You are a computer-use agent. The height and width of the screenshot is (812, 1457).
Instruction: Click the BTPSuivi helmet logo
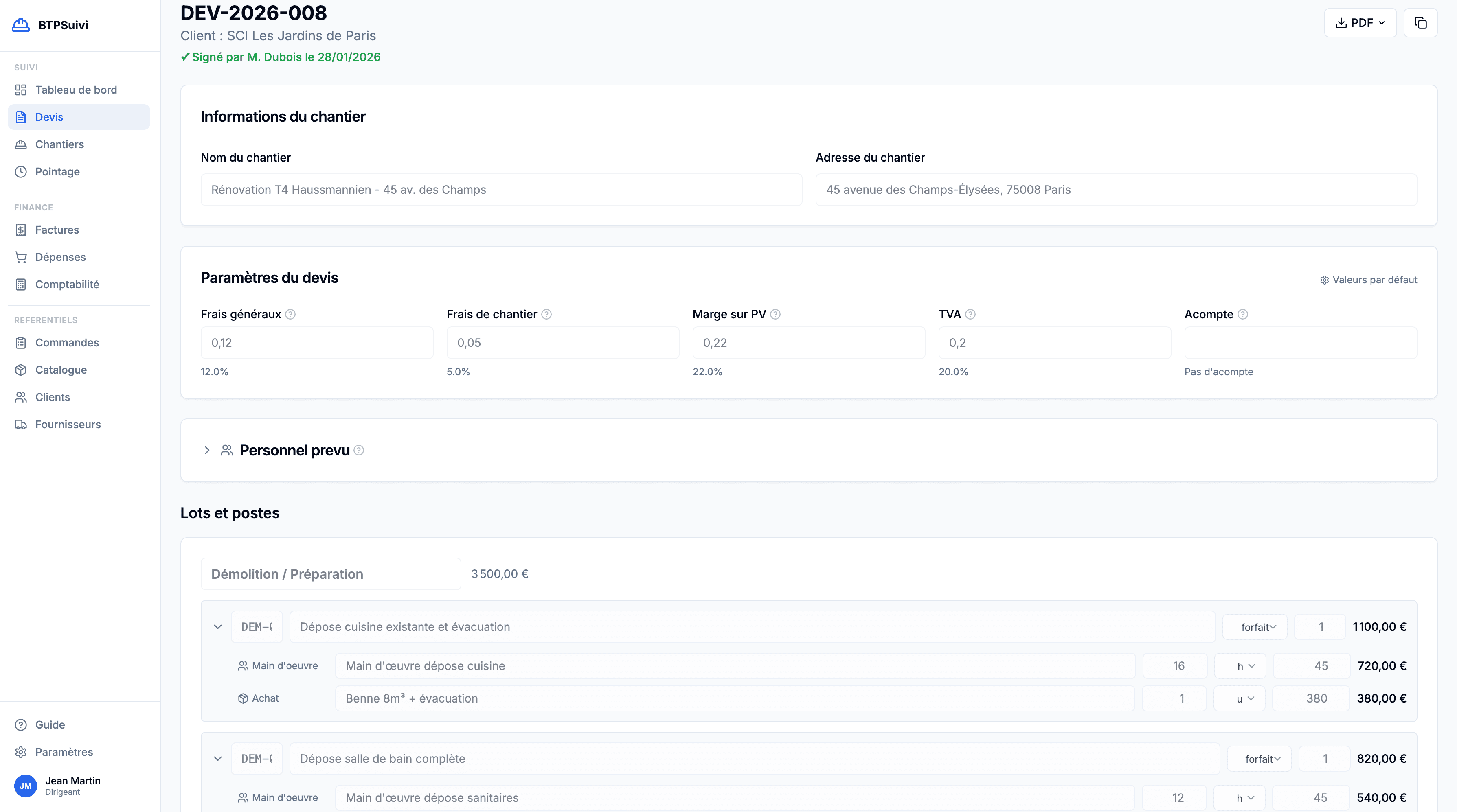pyautogui.click(x=21, y=25)
